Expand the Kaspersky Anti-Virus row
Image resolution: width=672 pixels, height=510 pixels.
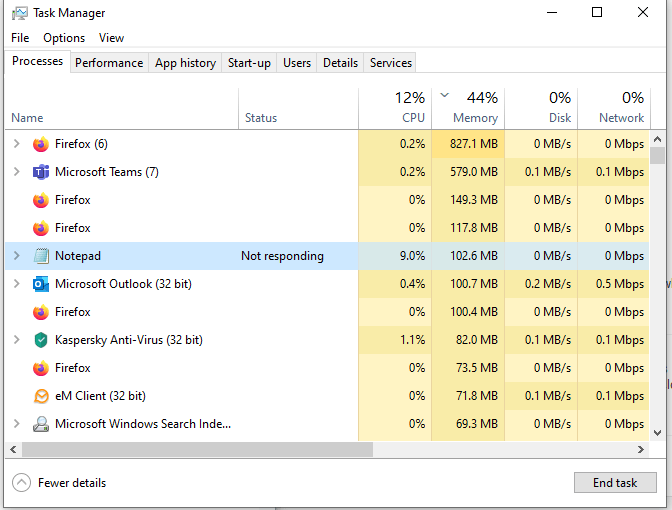pos(17,340)
